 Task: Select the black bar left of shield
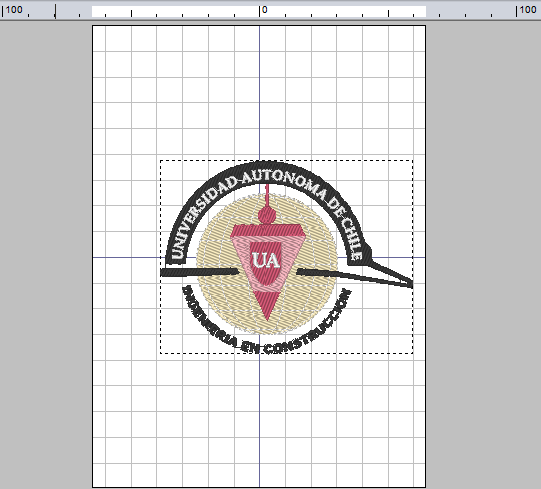click(200, 272)
